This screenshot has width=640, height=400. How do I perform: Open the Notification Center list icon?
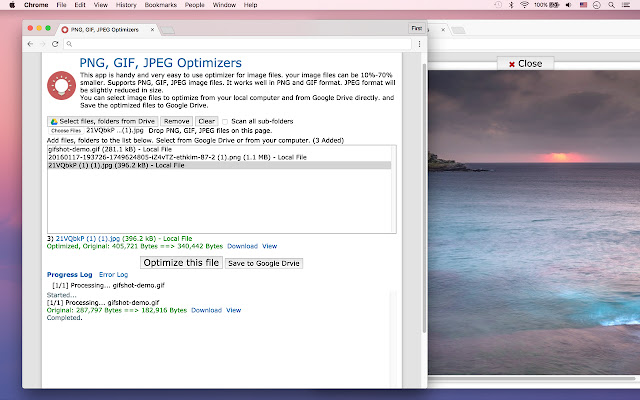coord(626,5)
